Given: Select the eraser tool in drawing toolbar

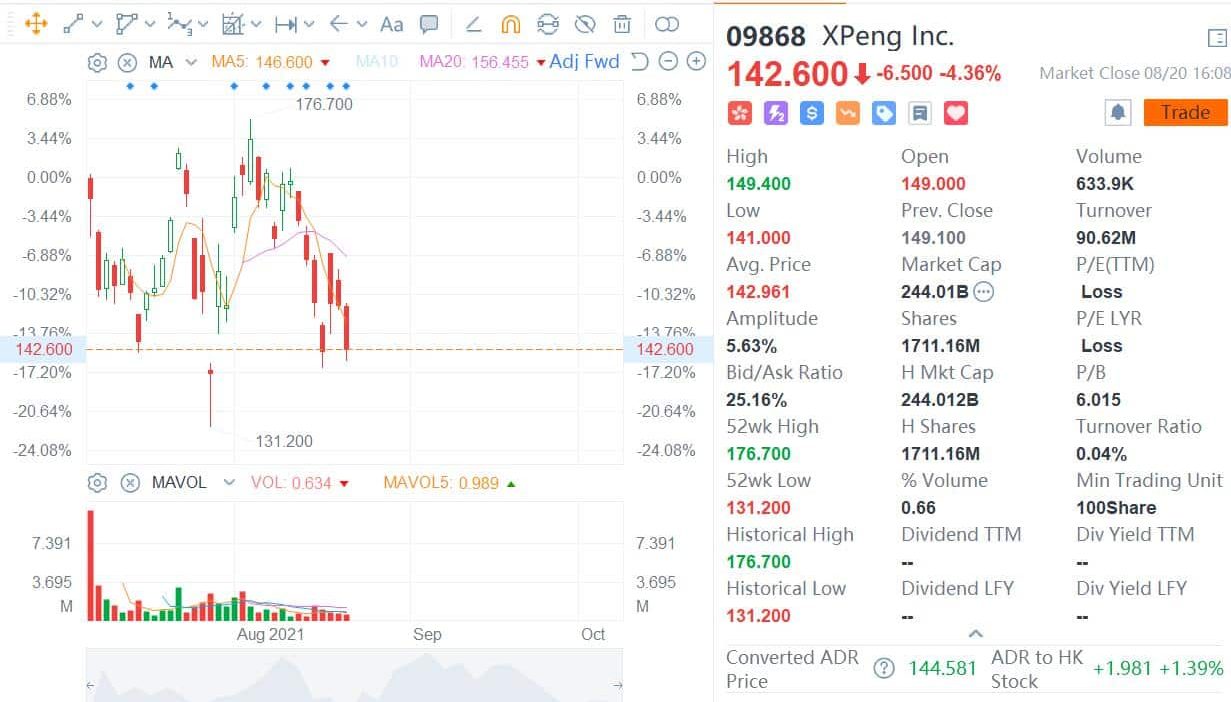Looking at the screenshot, I should tap(473, 24).
